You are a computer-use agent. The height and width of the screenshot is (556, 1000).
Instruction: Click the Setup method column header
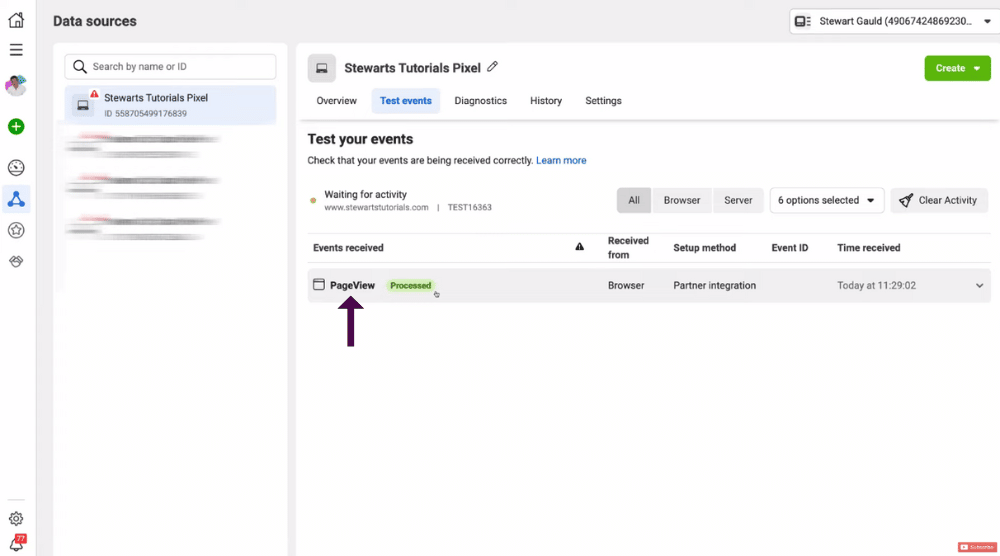[704, 247]
